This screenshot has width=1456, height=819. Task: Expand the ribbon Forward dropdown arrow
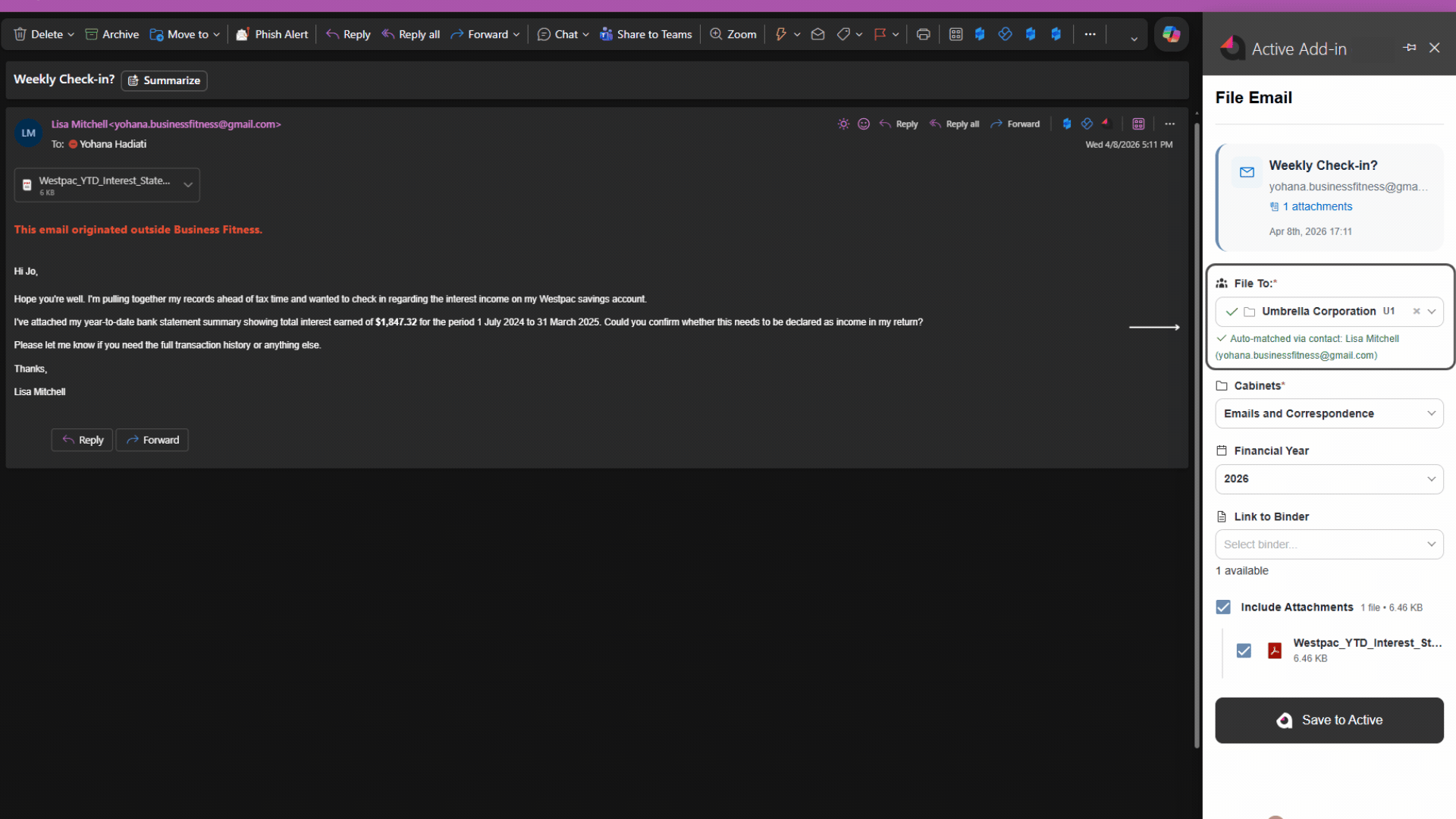[x=516, y=35]
